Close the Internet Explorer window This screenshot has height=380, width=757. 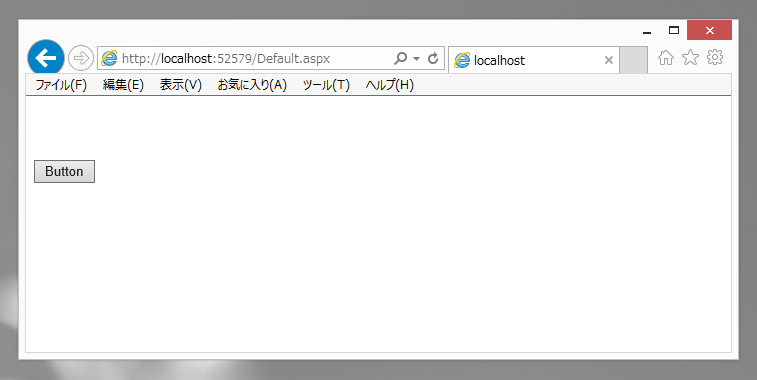(709, 30)
